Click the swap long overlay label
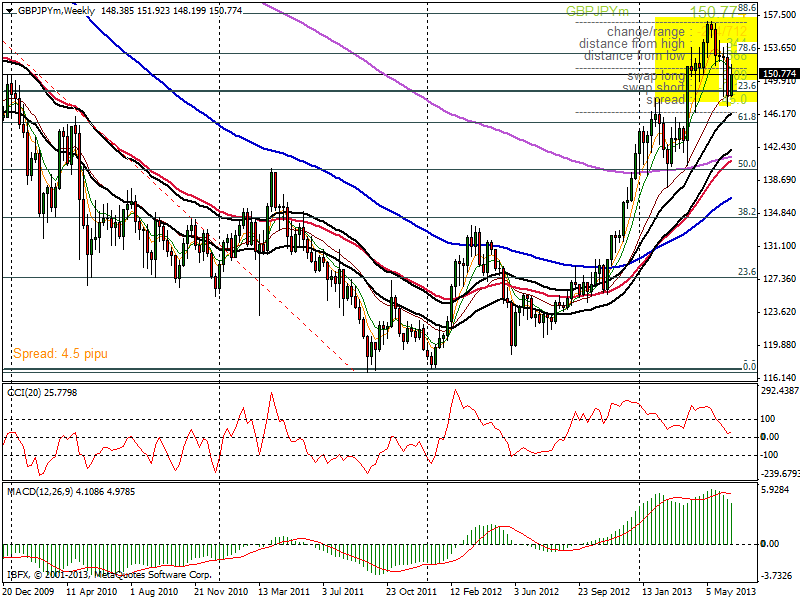 656,76
